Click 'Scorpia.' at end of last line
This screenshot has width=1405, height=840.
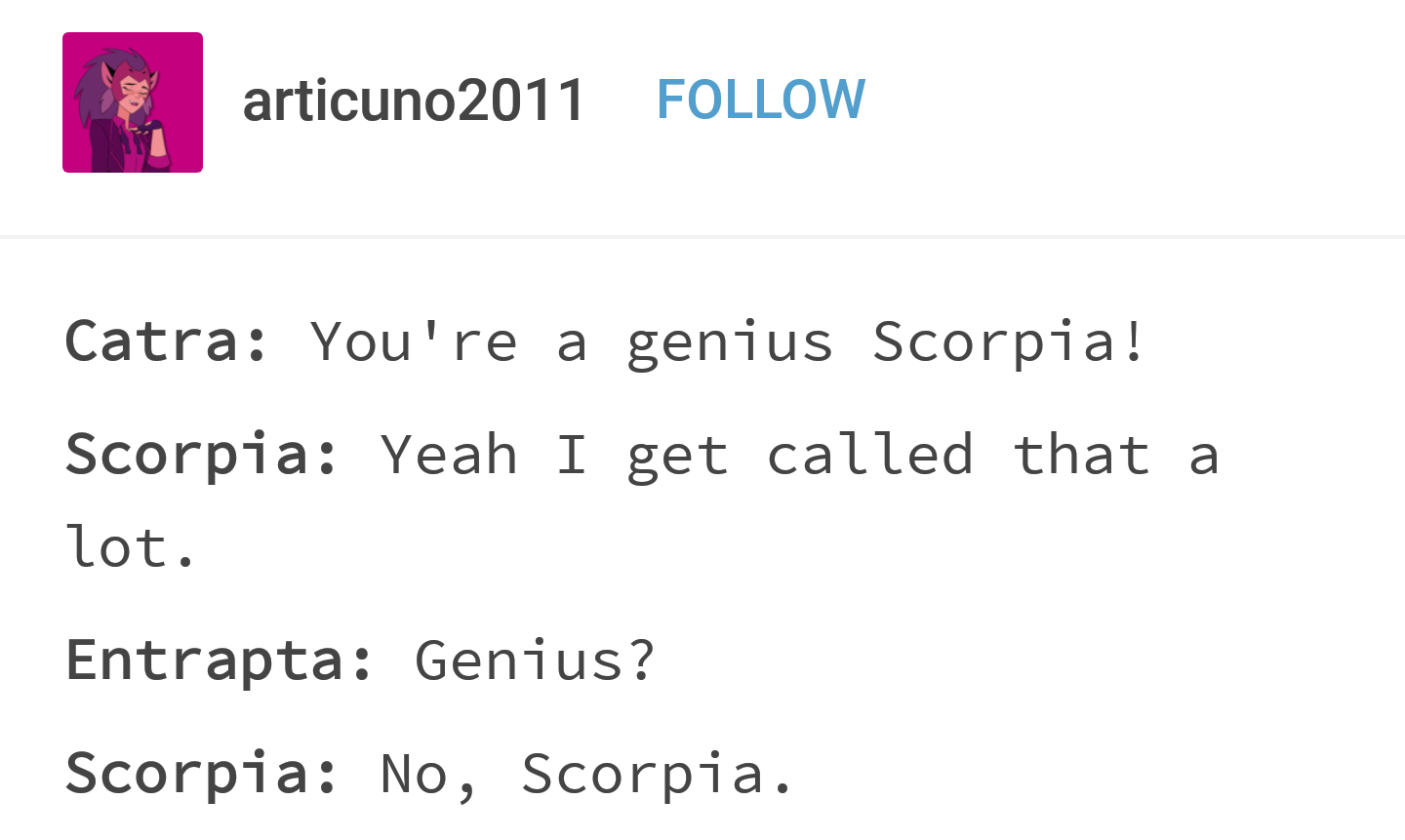tap(658, 775)
